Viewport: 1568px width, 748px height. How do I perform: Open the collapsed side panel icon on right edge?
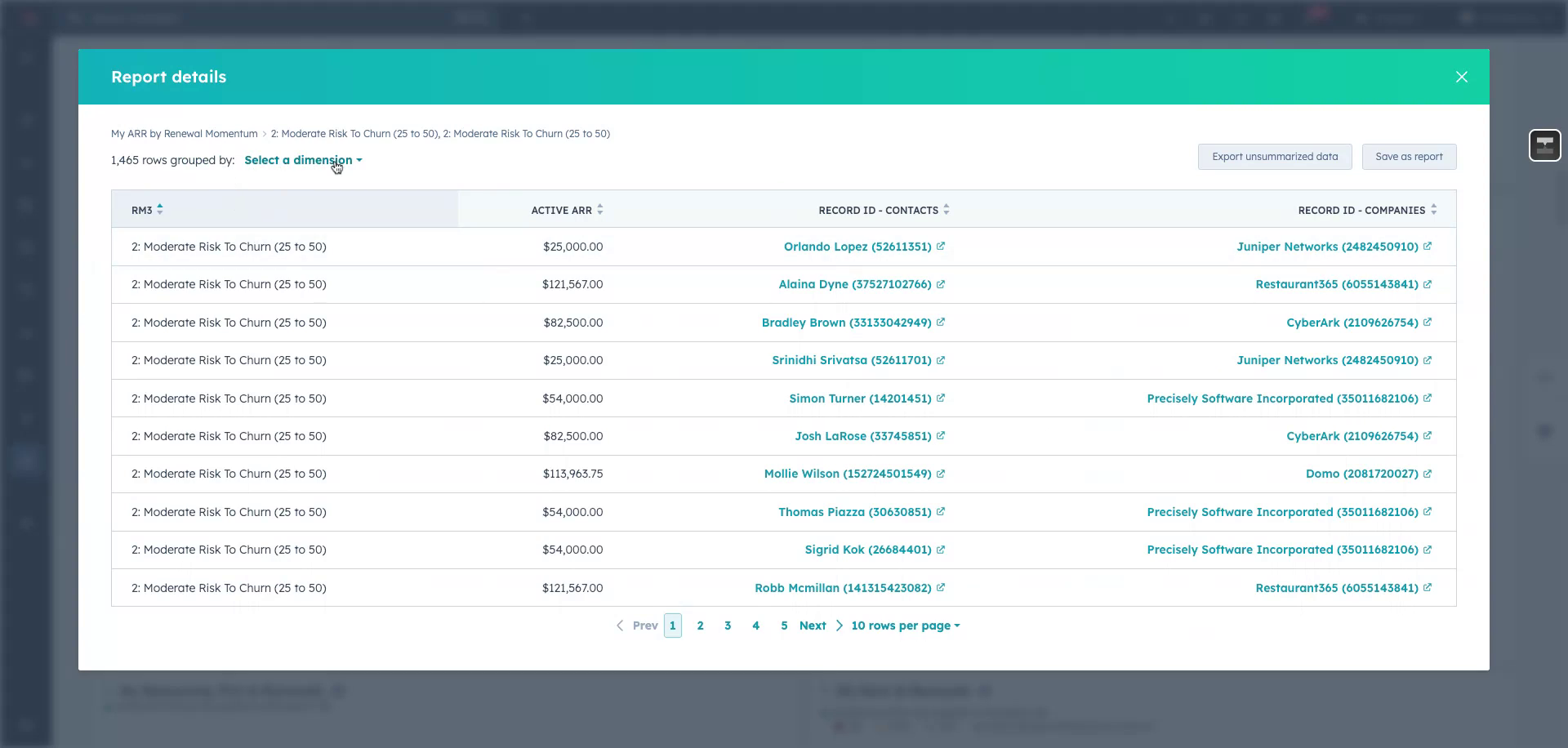pos(1545,145)
